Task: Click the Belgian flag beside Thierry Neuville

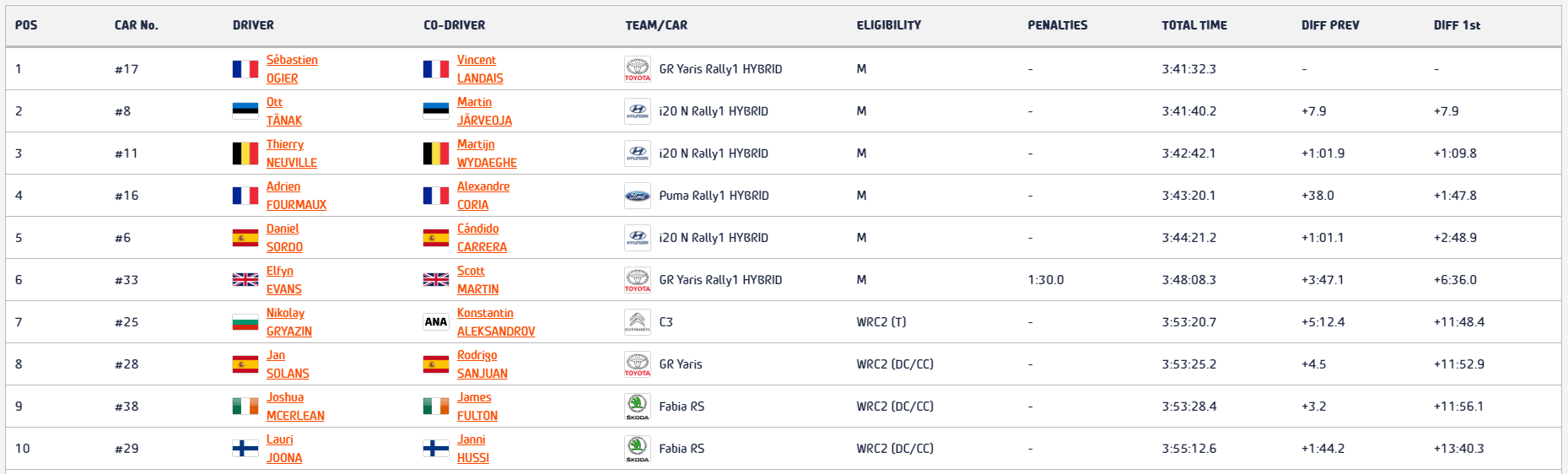Action: [245, 154]
